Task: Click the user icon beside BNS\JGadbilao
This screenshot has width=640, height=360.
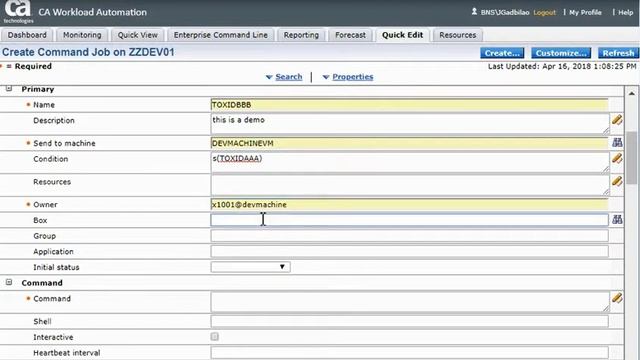Action: coord(474,12)
